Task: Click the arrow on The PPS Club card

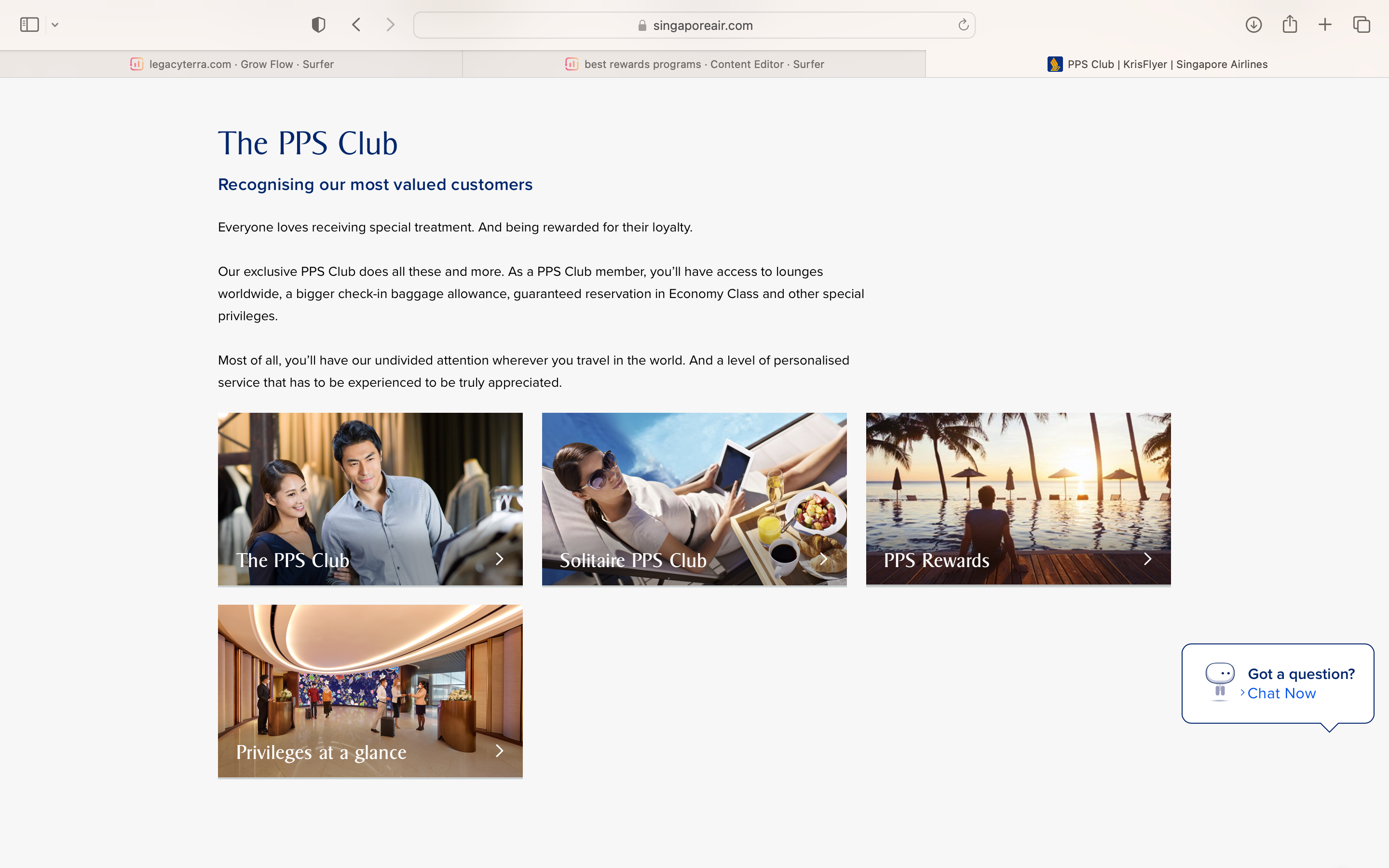Action: [499, 559]
